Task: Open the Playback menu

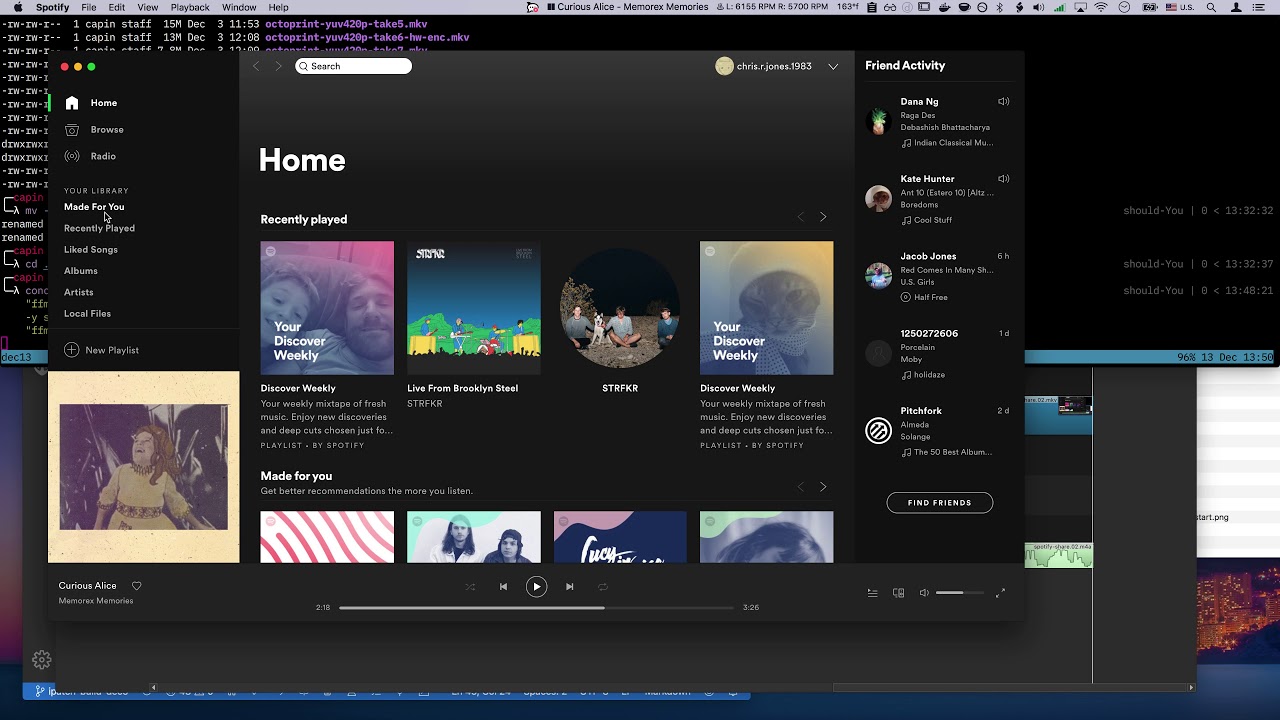Action: 190,7
